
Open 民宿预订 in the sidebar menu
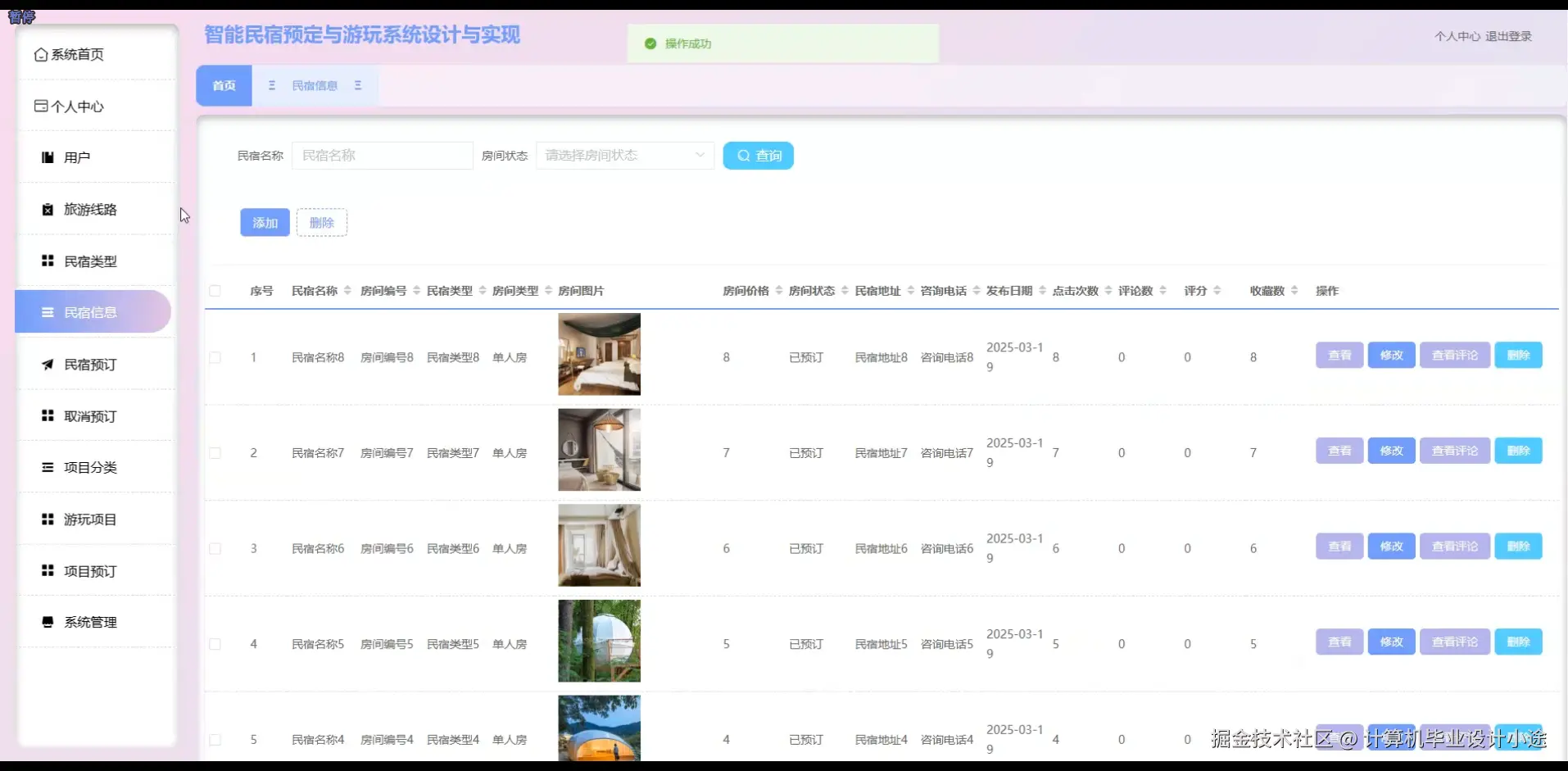(97, 365)
